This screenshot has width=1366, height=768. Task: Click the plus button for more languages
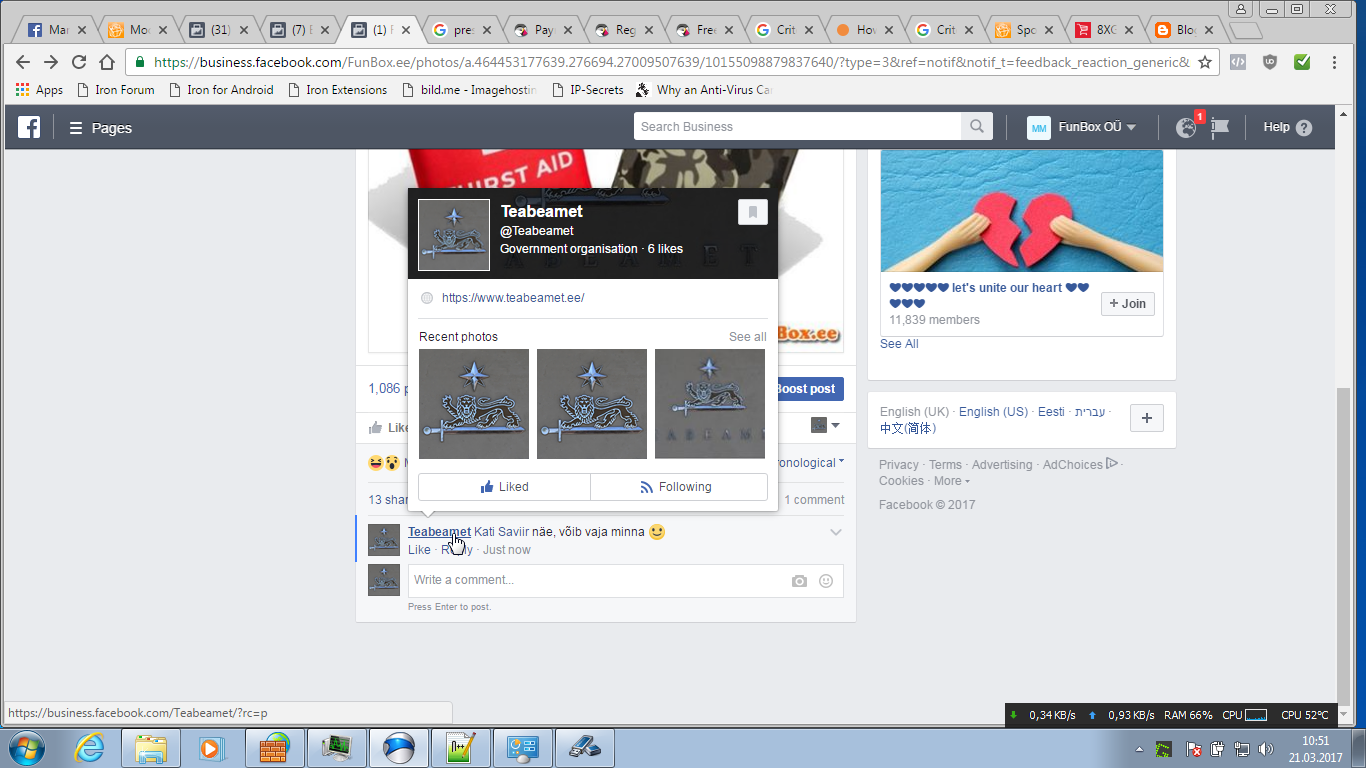[x=1146, y=419]
